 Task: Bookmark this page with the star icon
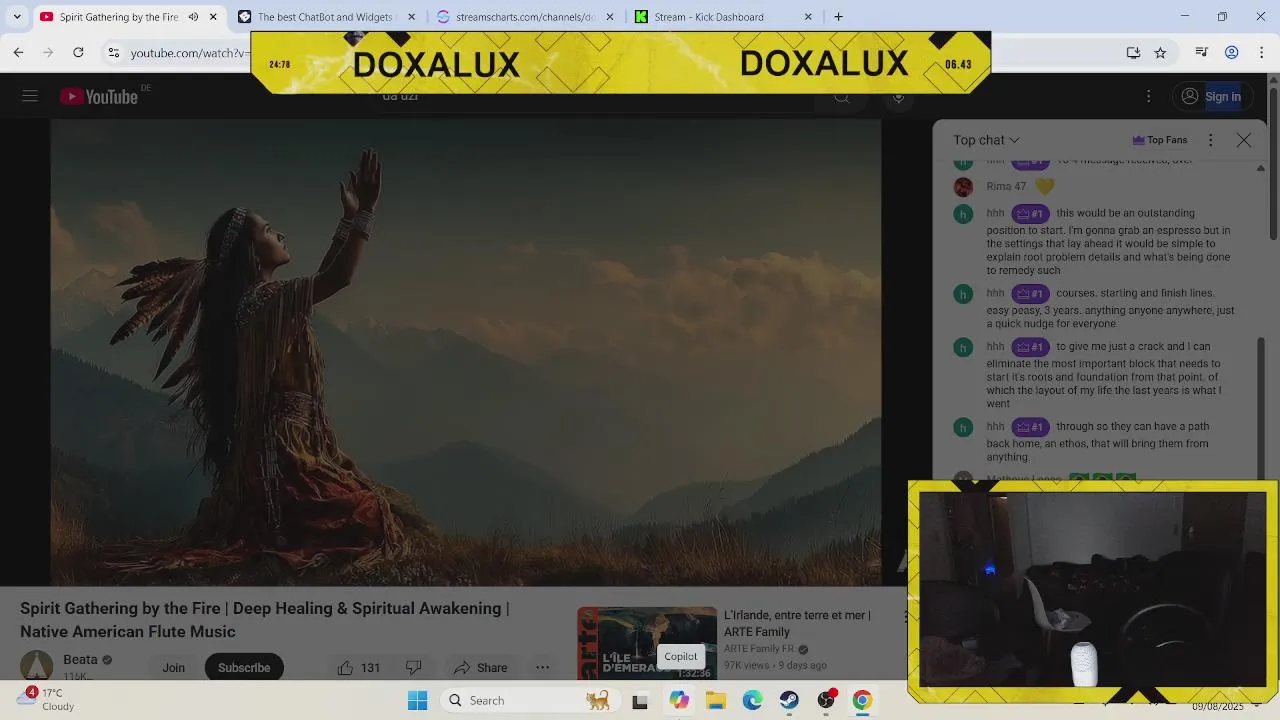pos(1160,52)
